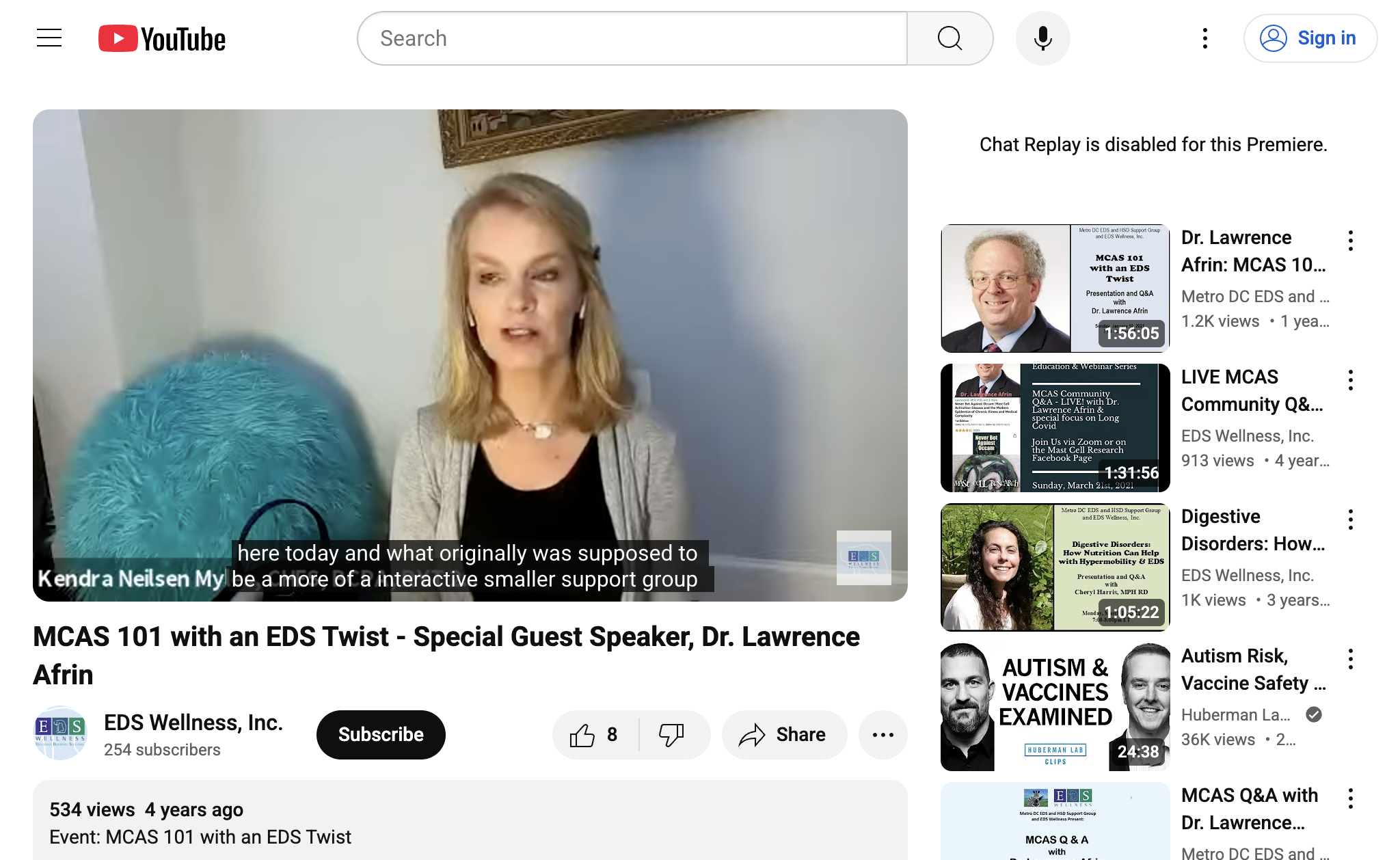Search with your voice microphone

pos(1042,38)
